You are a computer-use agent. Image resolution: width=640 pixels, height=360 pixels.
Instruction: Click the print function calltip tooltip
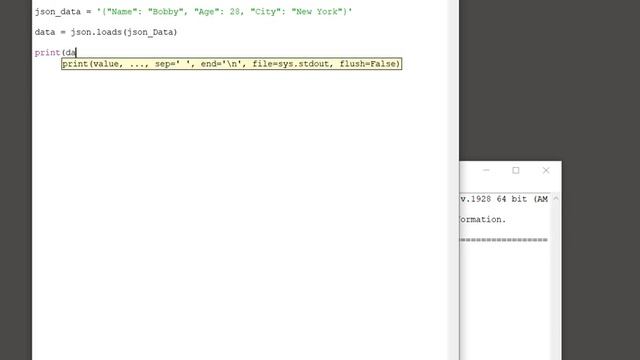click(x=231, y=64)
